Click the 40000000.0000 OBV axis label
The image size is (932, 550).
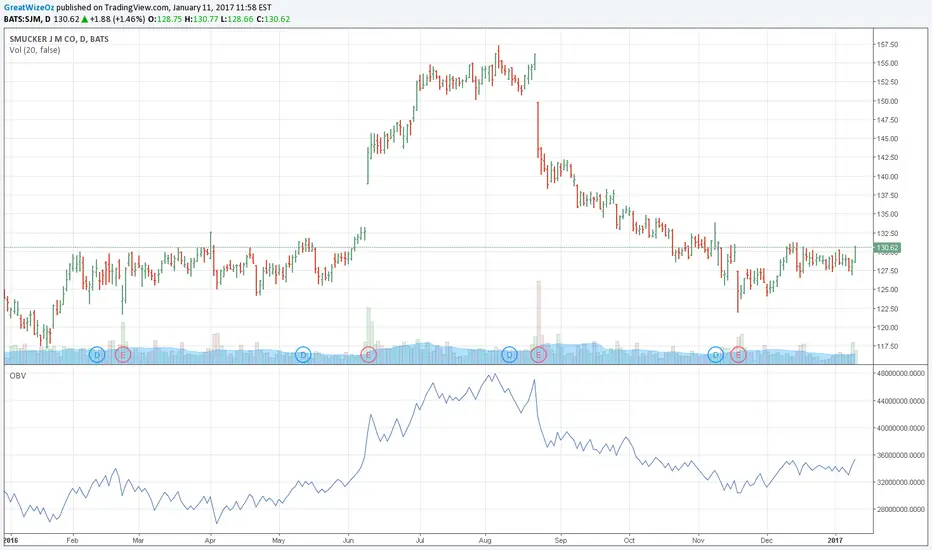click(900, 428)
